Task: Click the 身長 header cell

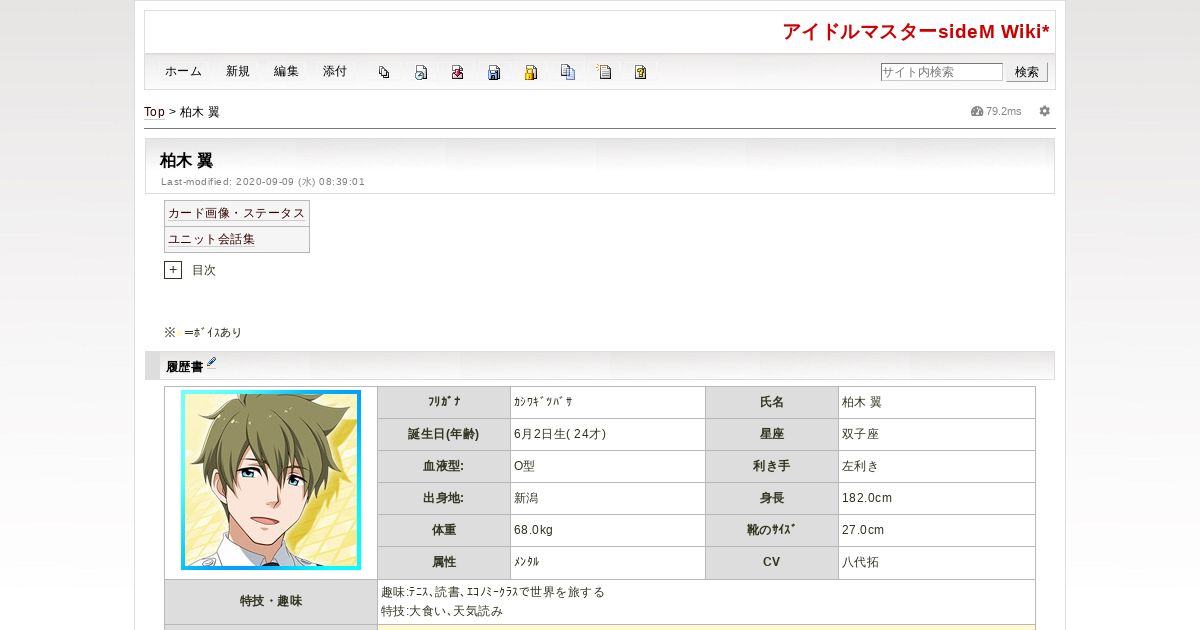Action: 772,498
